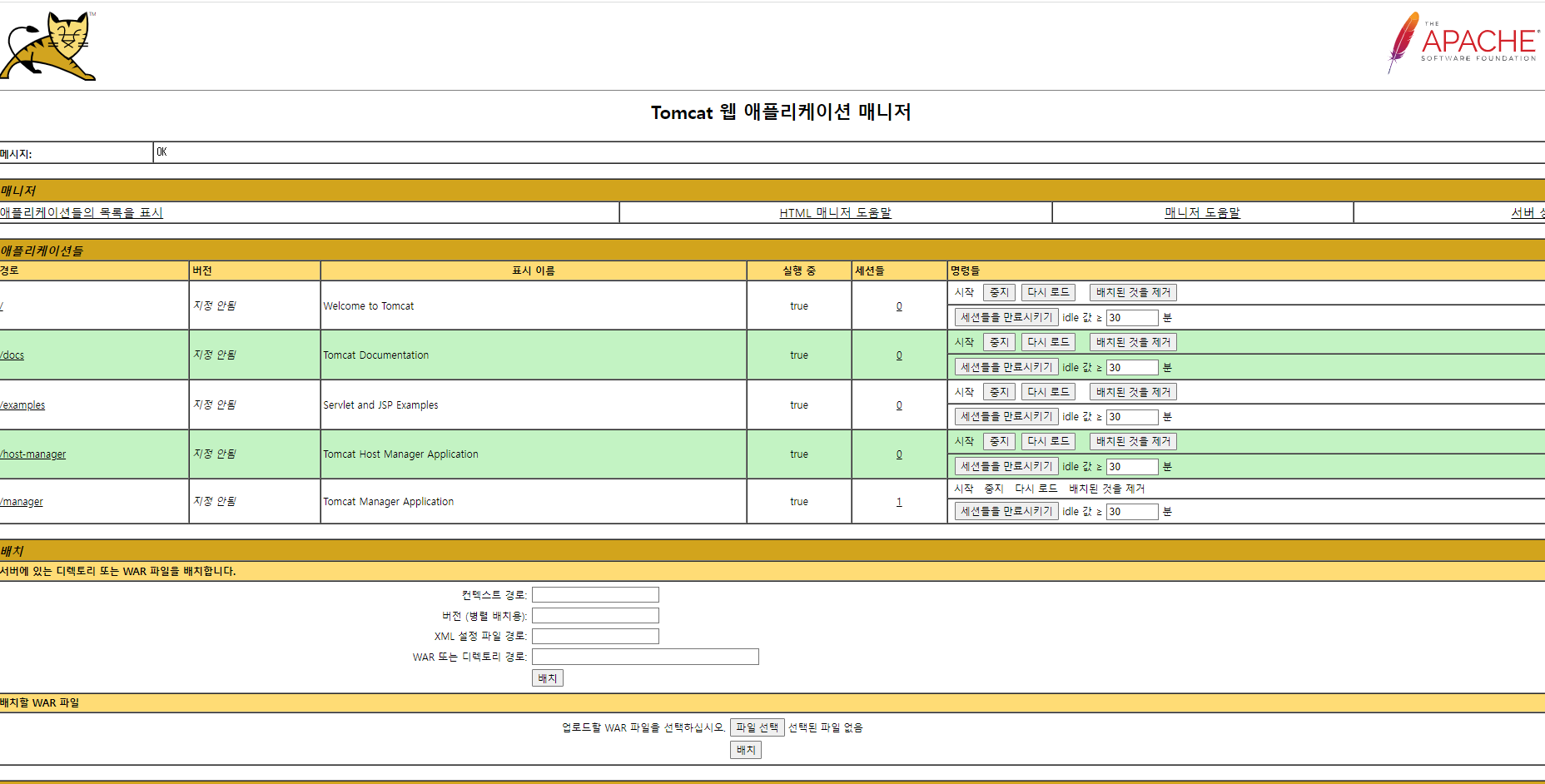Open the /host-manager path link

coord(33,454)
